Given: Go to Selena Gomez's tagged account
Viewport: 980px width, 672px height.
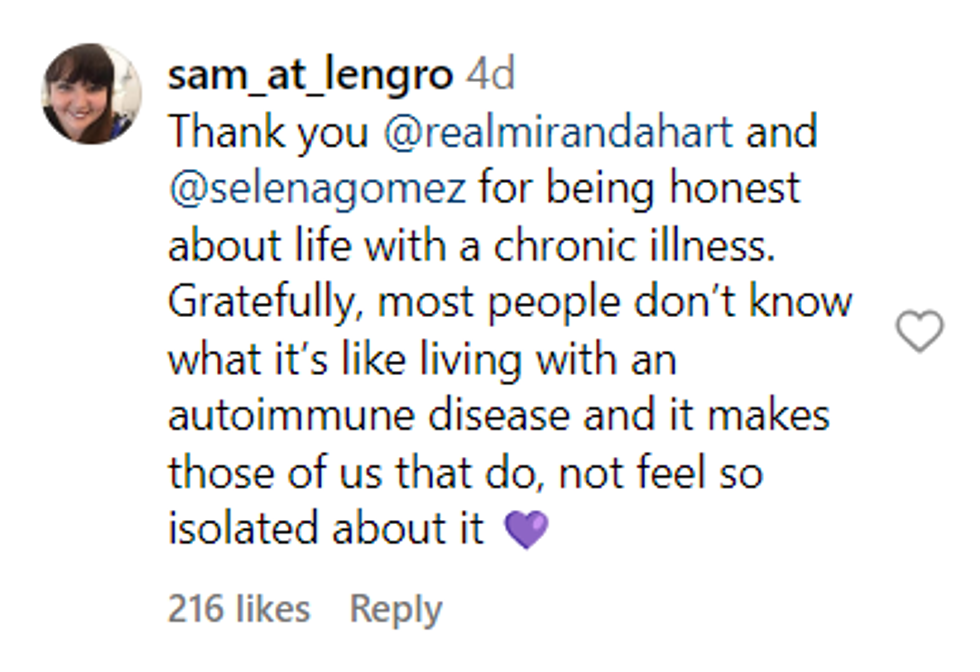Looking at the screenshot, I should 317,190.
